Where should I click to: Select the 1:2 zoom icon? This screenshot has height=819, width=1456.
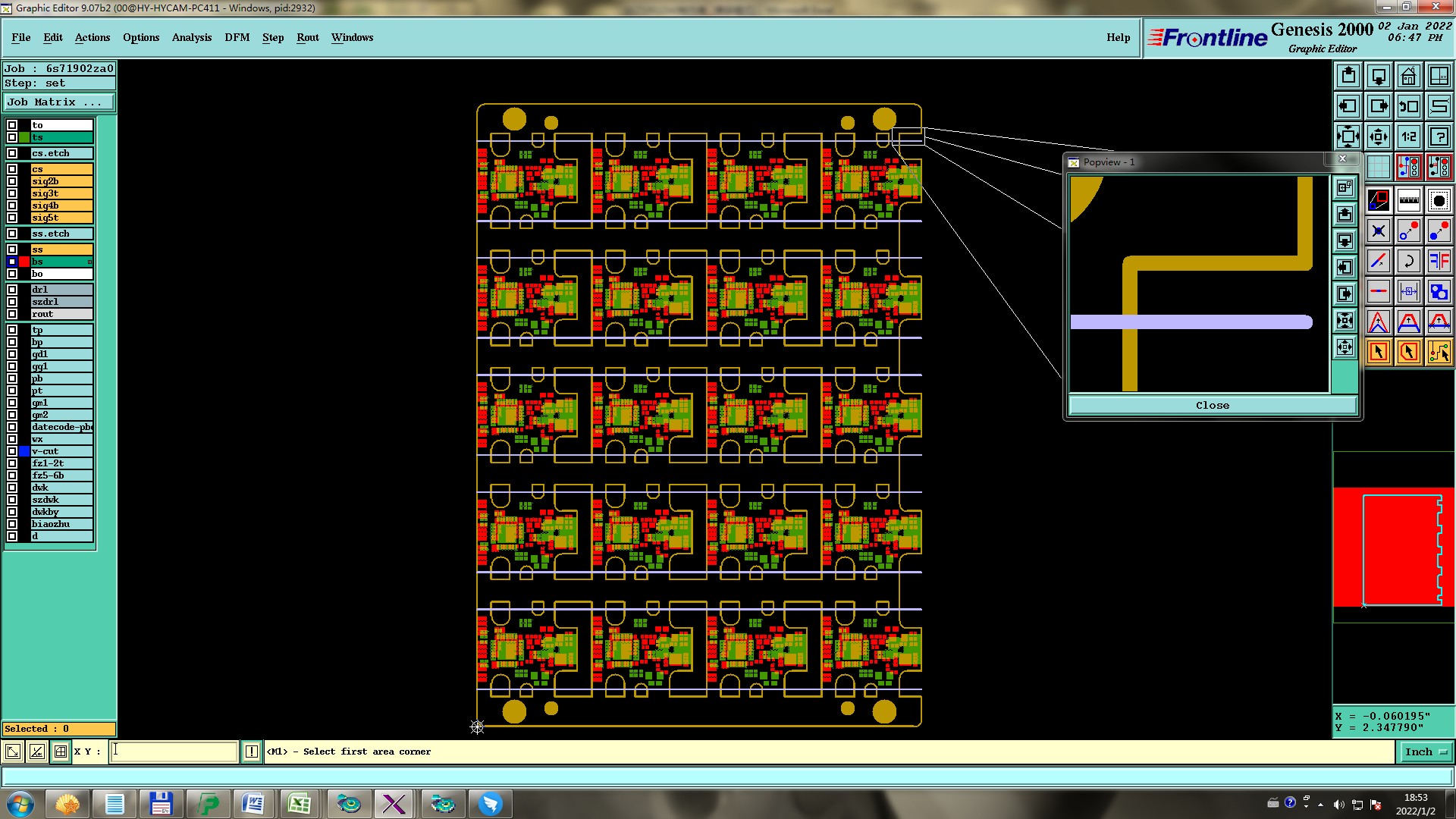(x=1408, y=136)
